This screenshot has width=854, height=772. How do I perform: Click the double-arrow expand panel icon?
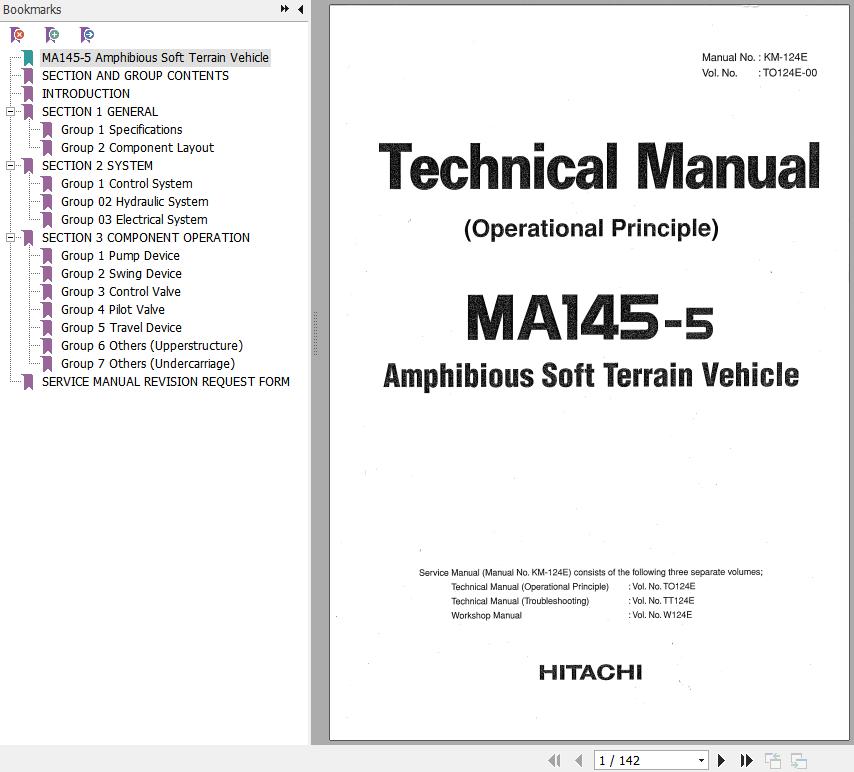pos(285,9)
